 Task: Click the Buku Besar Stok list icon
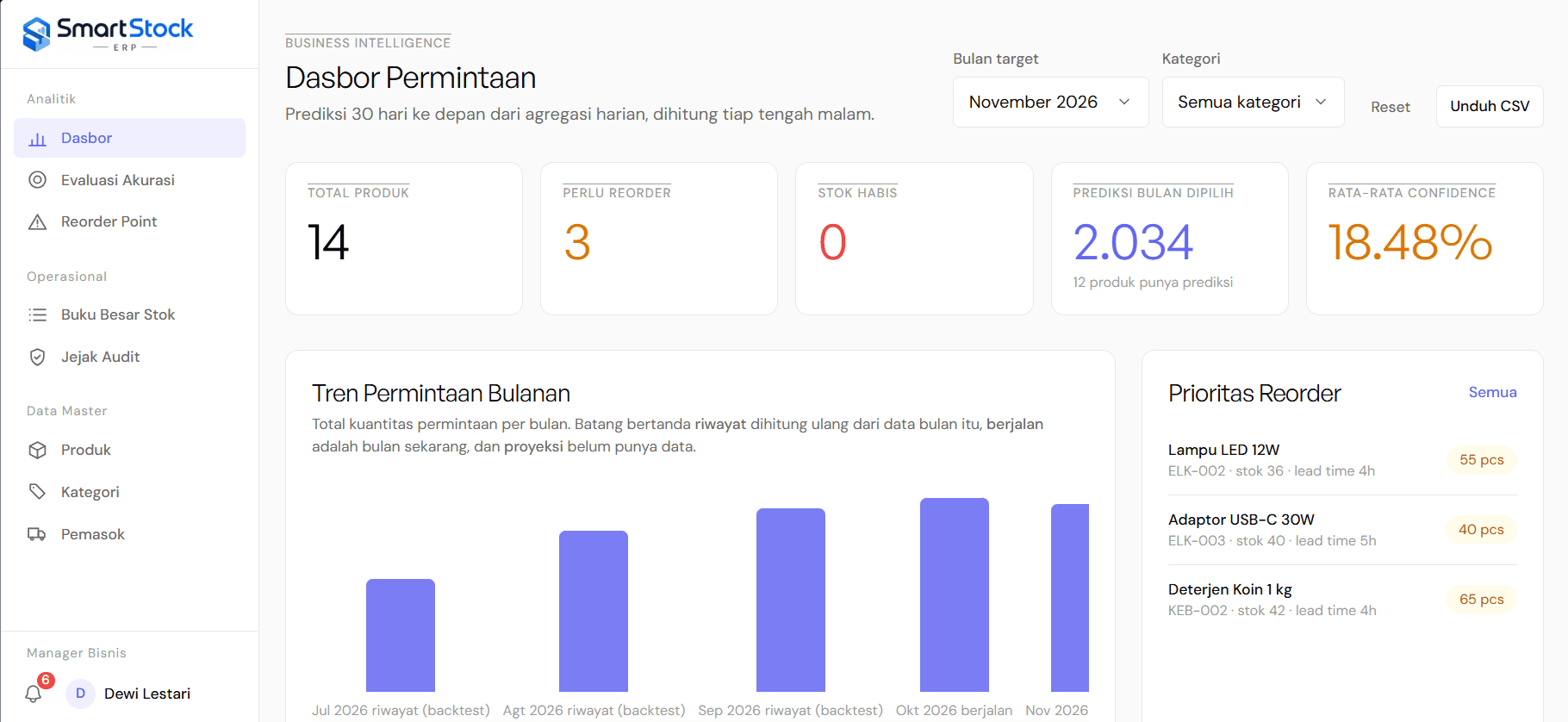pyautogui.click(x=37, y=315)
